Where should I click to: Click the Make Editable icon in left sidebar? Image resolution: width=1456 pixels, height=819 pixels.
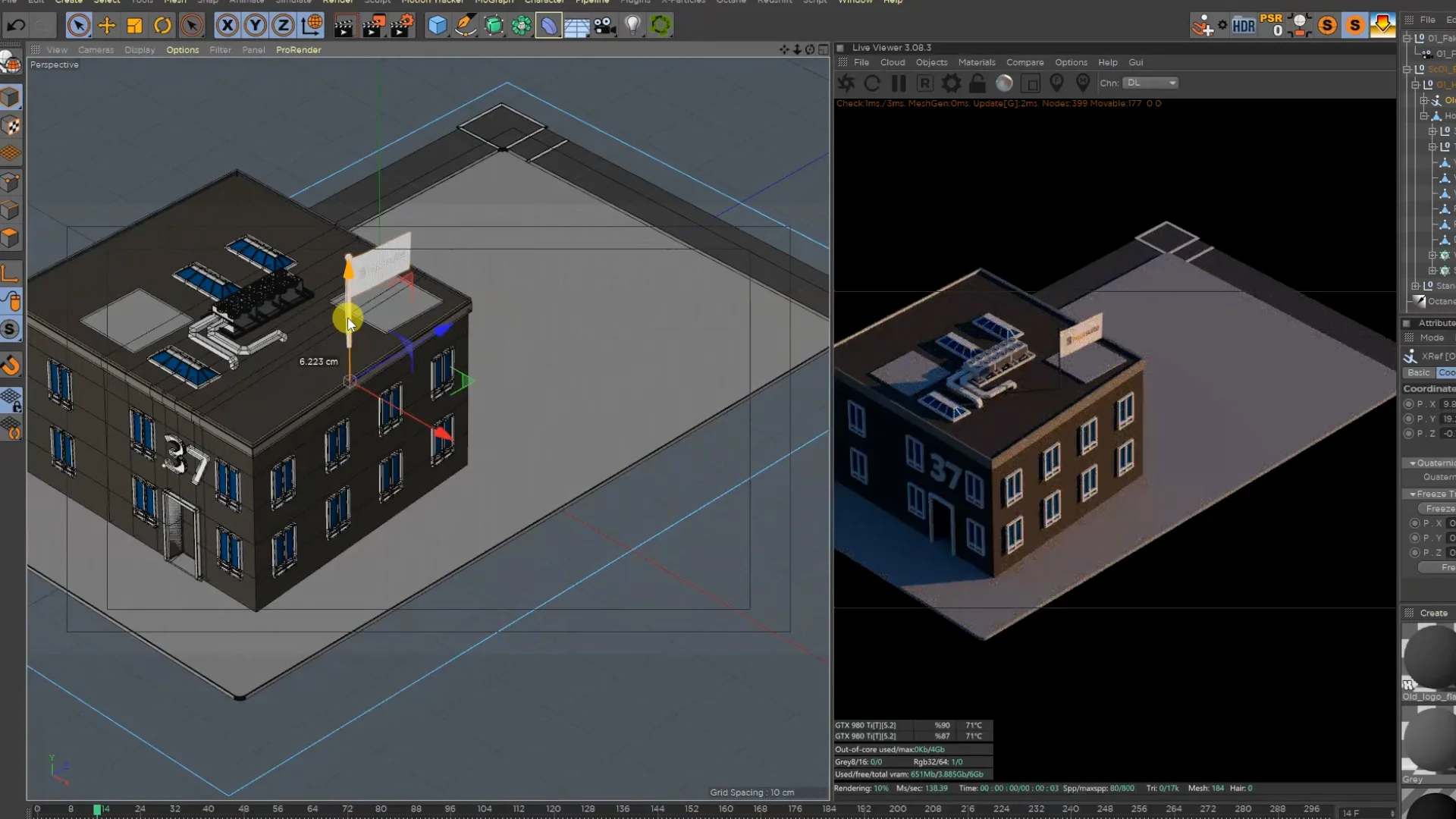coord(11,64)
